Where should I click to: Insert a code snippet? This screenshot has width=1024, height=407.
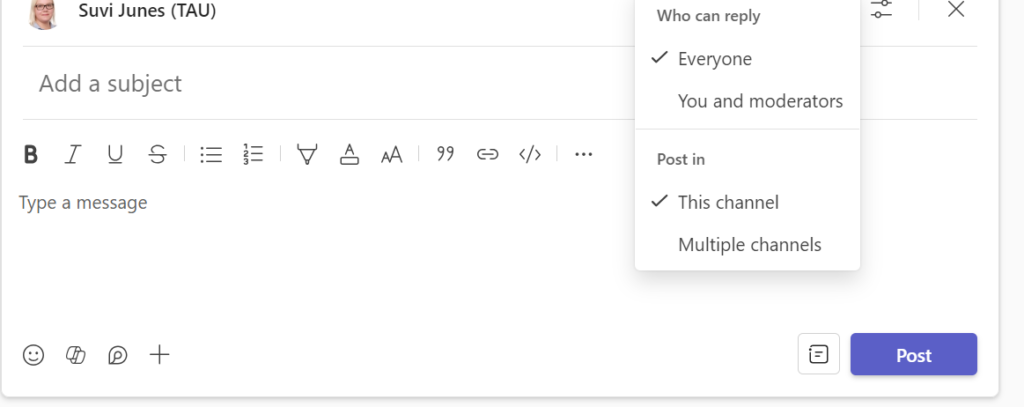click(x=530, y=154)
